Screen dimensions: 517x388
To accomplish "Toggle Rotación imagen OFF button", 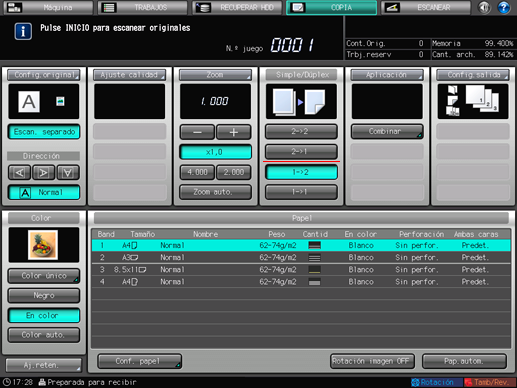I will point(372,361).
